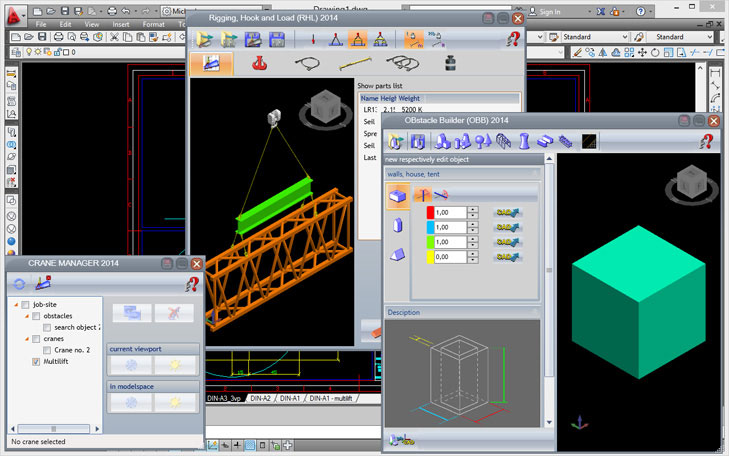
Task: Open help in Obstacle Builder window
Action: [x=706, y=141]
